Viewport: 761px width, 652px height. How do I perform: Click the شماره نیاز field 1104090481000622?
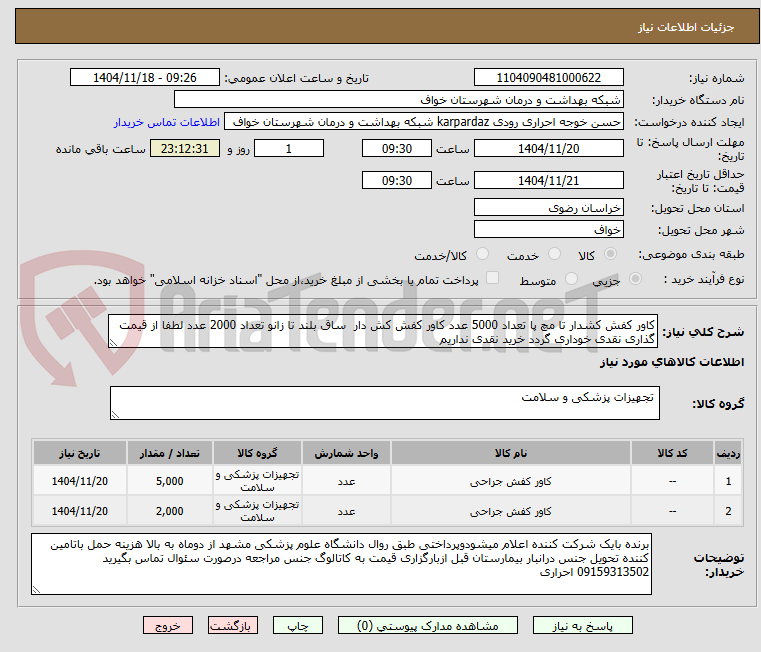tap(548, 78)
